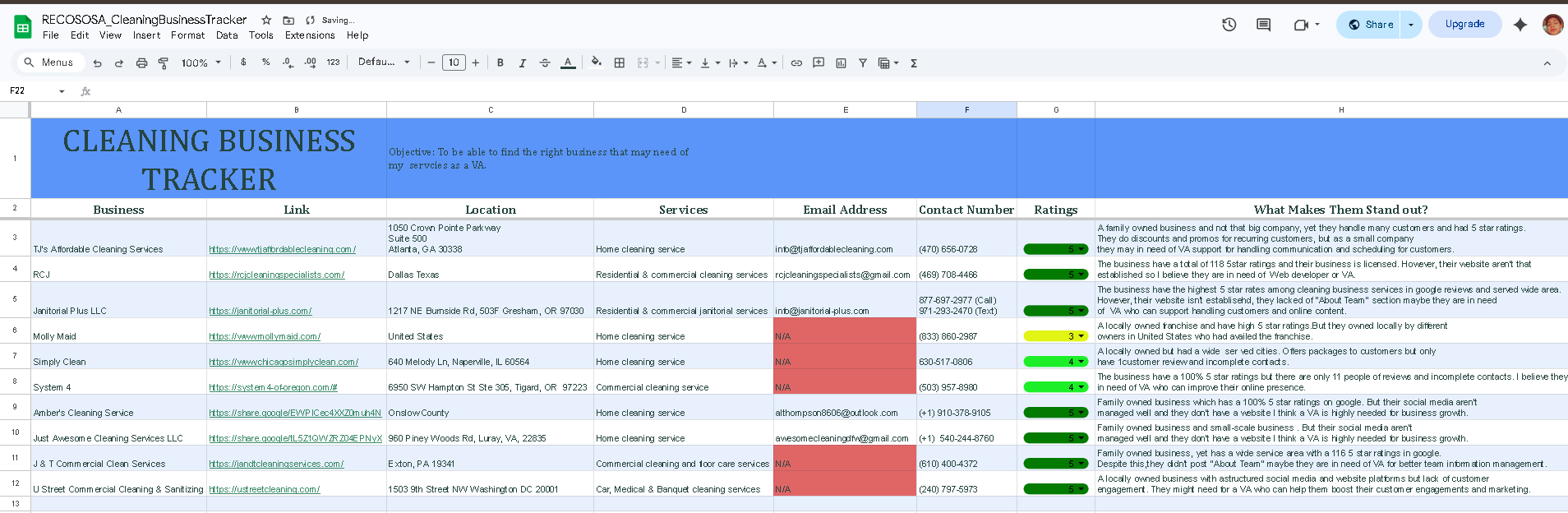
Task: Format as percent
Action: point(266,62)
